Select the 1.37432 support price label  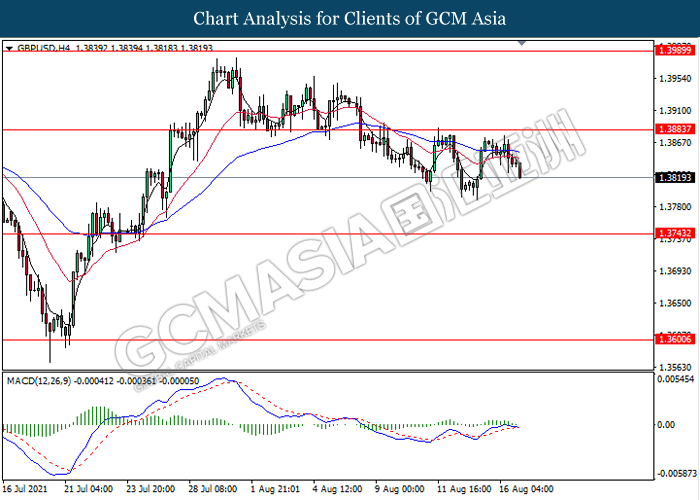tap(675, 233)
